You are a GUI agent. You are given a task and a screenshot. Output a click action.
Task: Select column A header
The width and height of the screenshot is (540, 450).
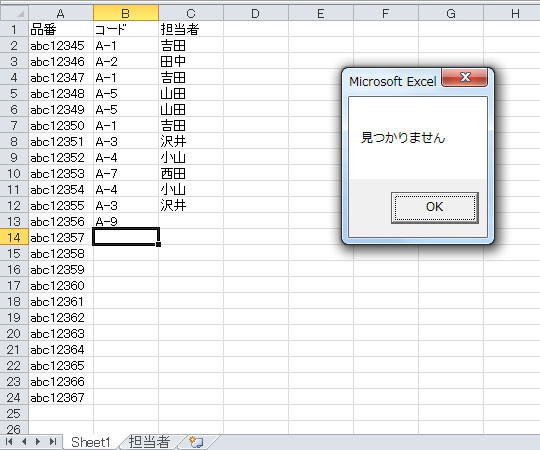[61, 13]
